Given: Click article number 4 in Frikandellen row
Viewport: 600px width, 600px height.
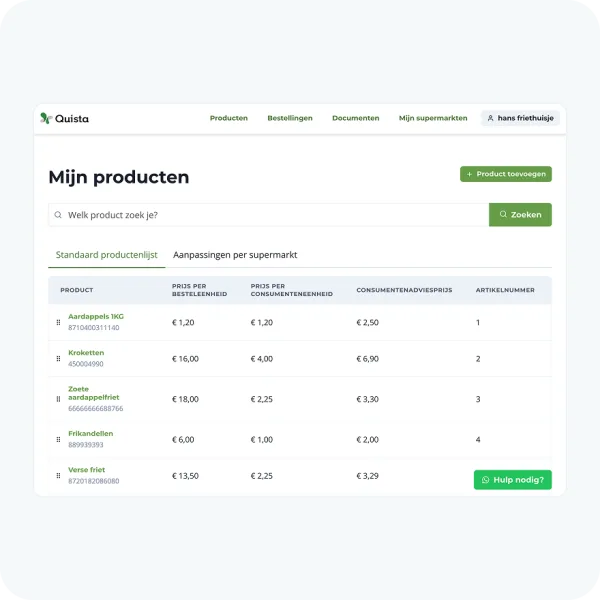Looking at the screenshot, I should coord(478,440).
